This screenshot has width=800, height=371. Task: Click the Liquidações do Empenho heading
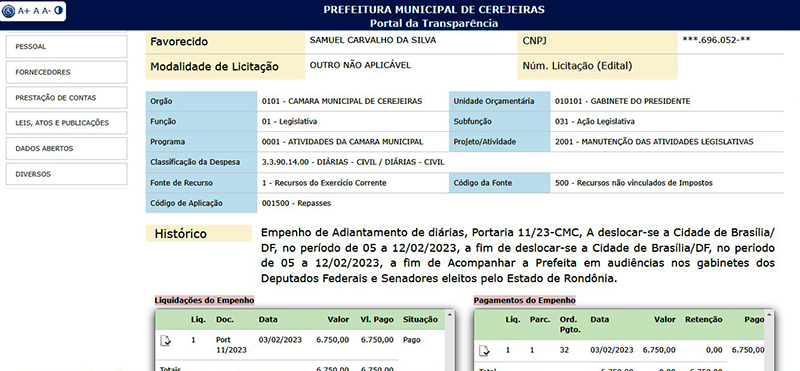click(204, 300)
